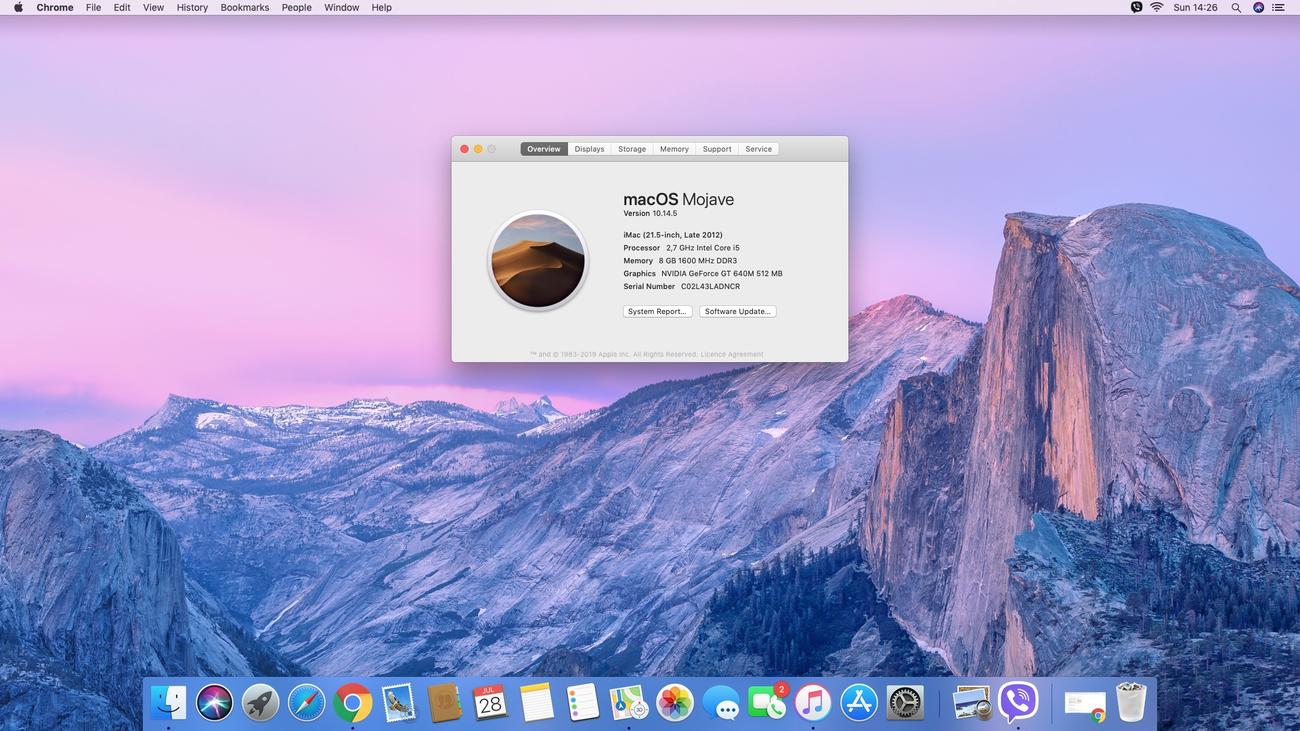Click the Viber menu bar status icon

coord(1136,7)
